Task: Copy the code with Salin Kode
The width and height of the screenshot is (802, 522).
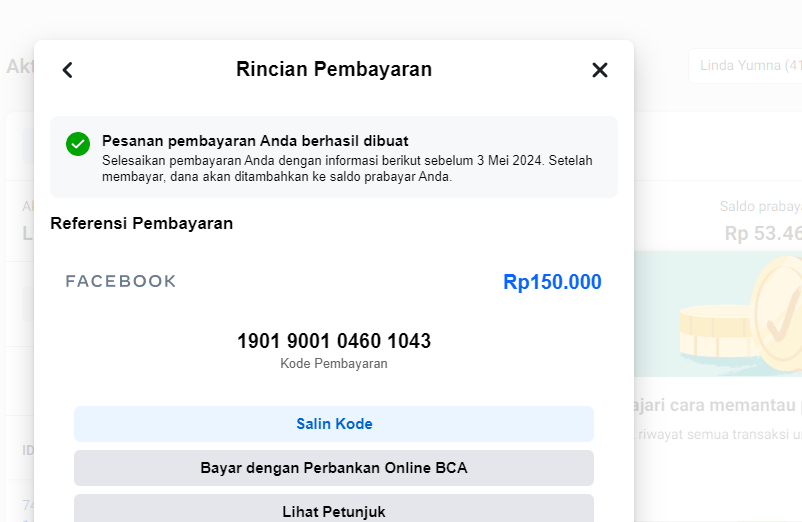Action: coord(334,424)
